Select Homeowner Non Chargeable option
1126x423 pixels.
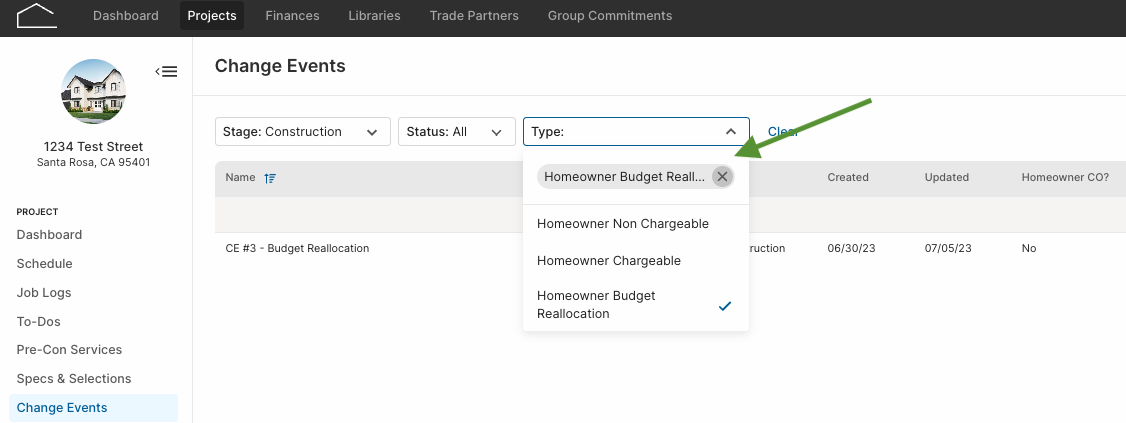tap(636, 224)
